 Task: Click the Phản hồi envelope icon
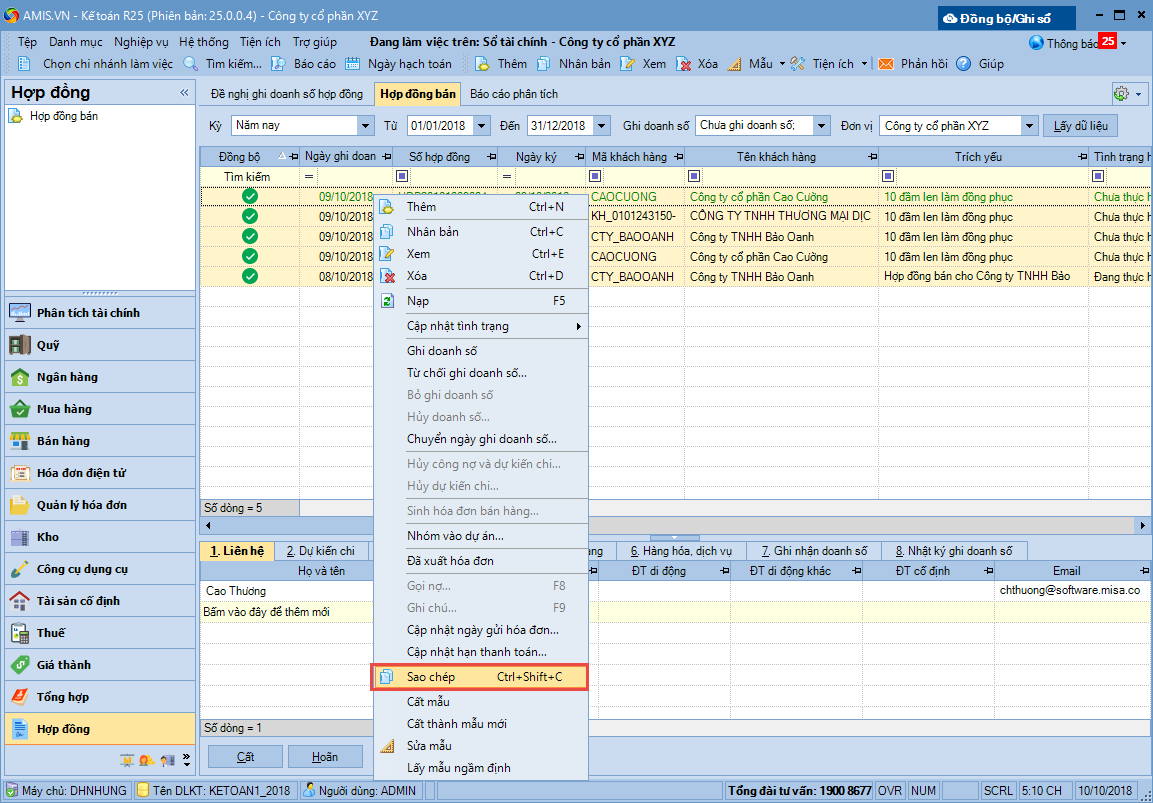click(x=886, y=63)
